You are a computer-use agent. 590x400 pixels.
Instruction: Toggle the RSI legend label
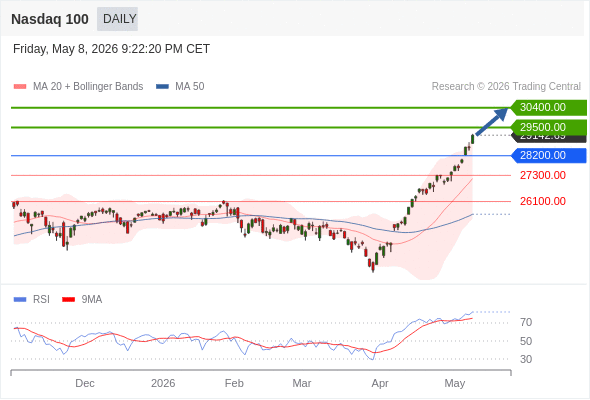pos(41,300)
